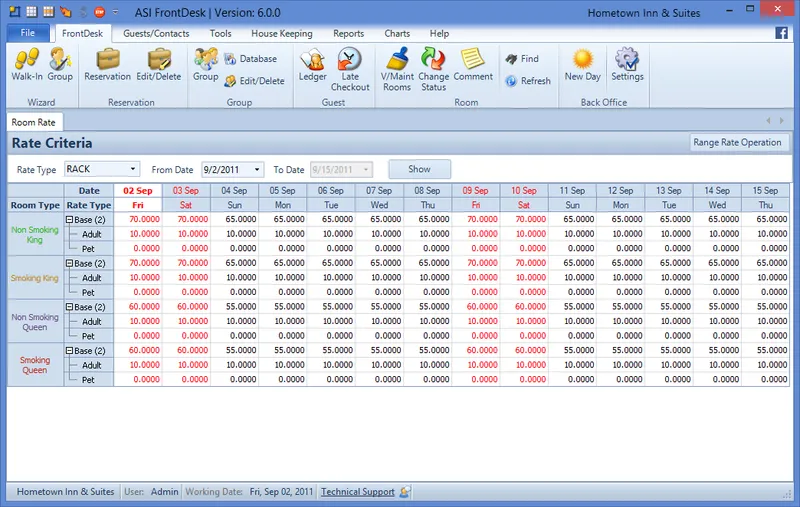
Task: Open the Settings gear
Action: [627, 64]
